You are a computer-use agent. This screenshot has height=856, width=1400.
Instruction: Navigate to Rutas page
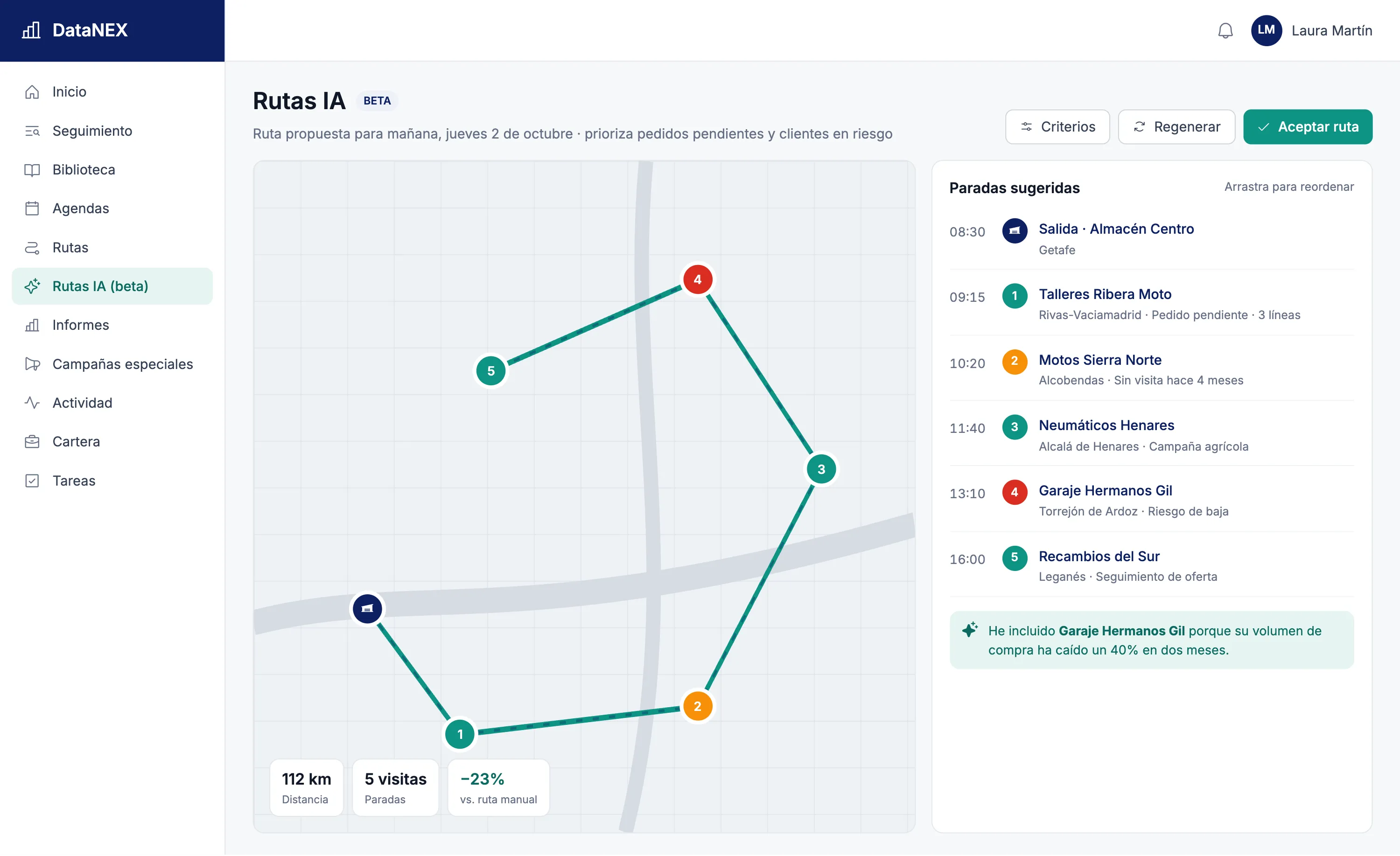112,248
